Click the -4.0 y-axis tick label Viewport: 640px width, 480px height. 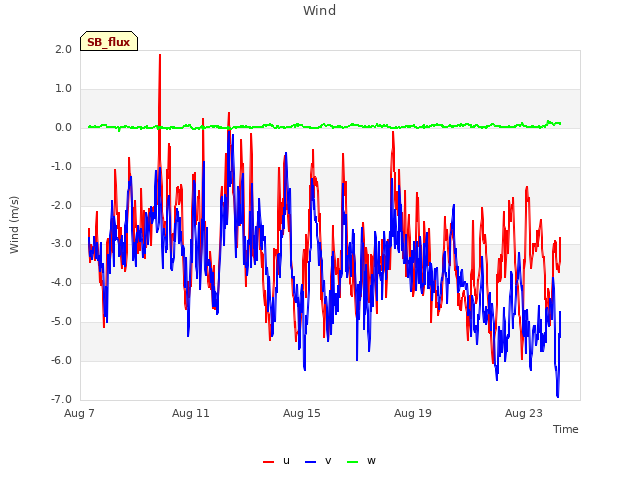pos(61,282)
